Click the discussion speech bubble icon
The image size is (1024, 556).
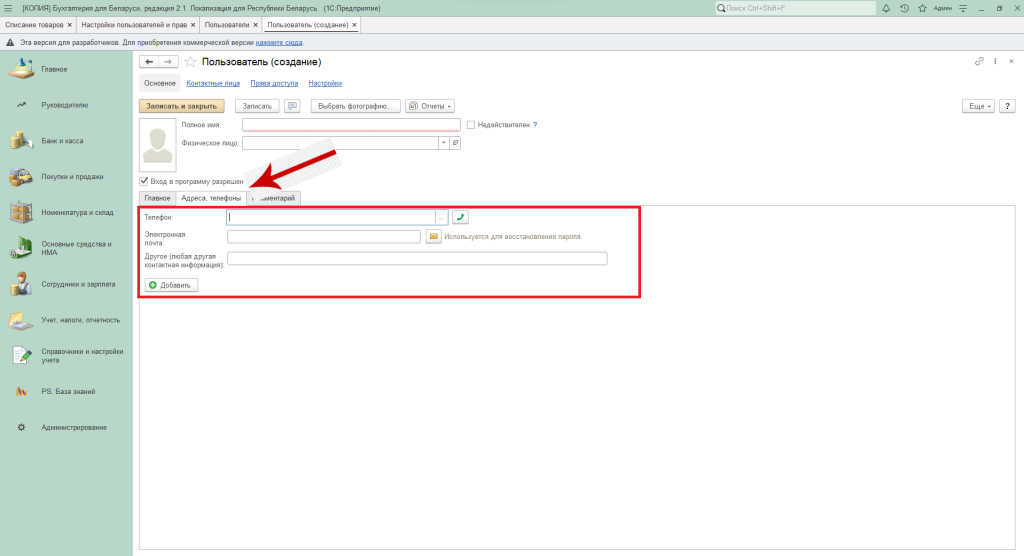[292, 105]
